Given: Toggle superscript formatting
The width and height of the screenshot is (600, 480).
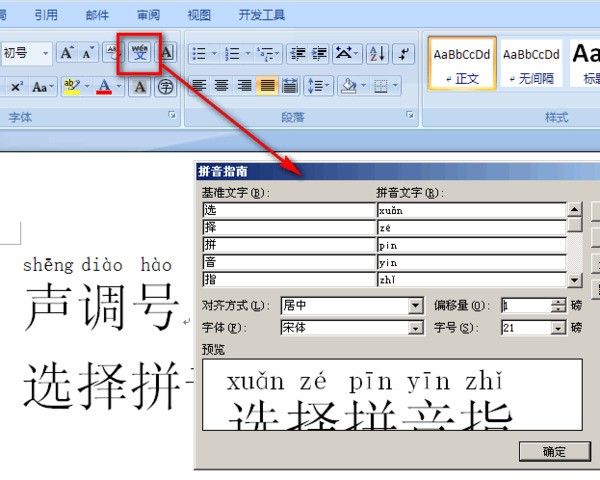Looking at the screenshot, I should pyautogui.click(x=17, y=87).
